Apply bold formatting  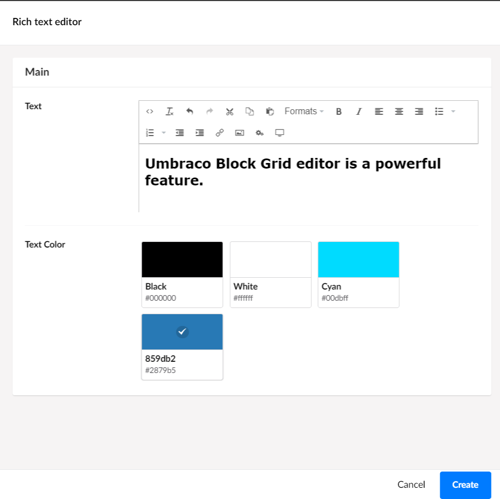339,111
